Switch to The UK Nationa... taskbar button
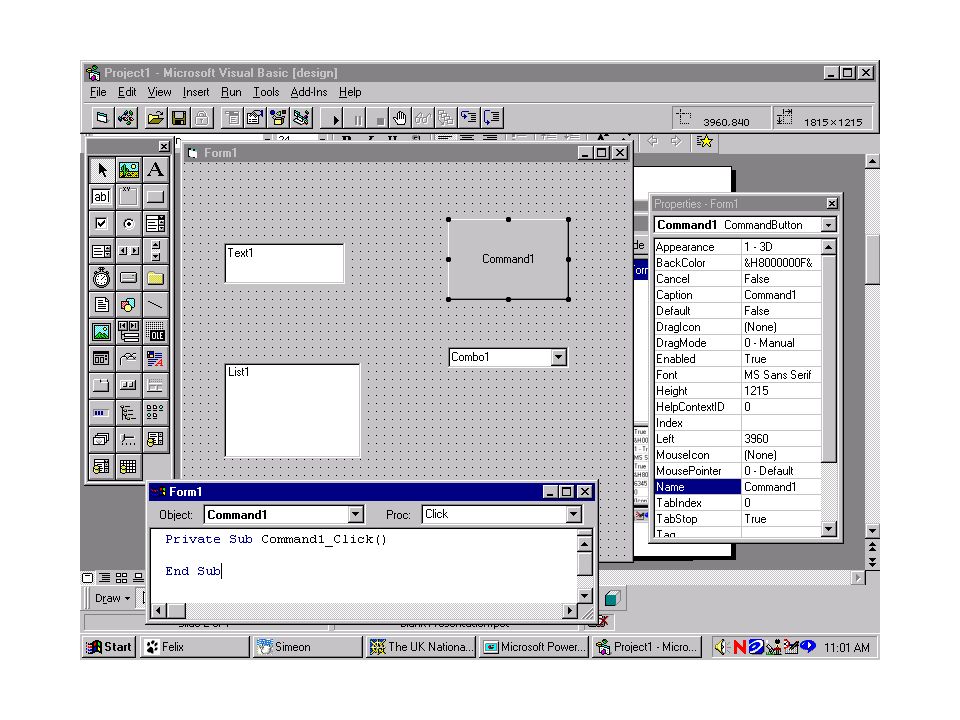Viewport: 960px width, 720px height. click(x=421, y=647)
